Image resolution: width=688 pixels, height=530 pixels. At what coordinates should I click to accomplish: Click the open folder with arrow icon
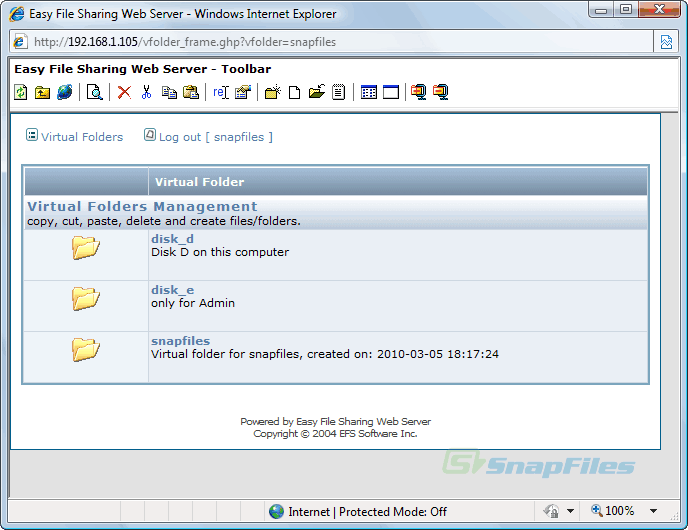[316, 92]
